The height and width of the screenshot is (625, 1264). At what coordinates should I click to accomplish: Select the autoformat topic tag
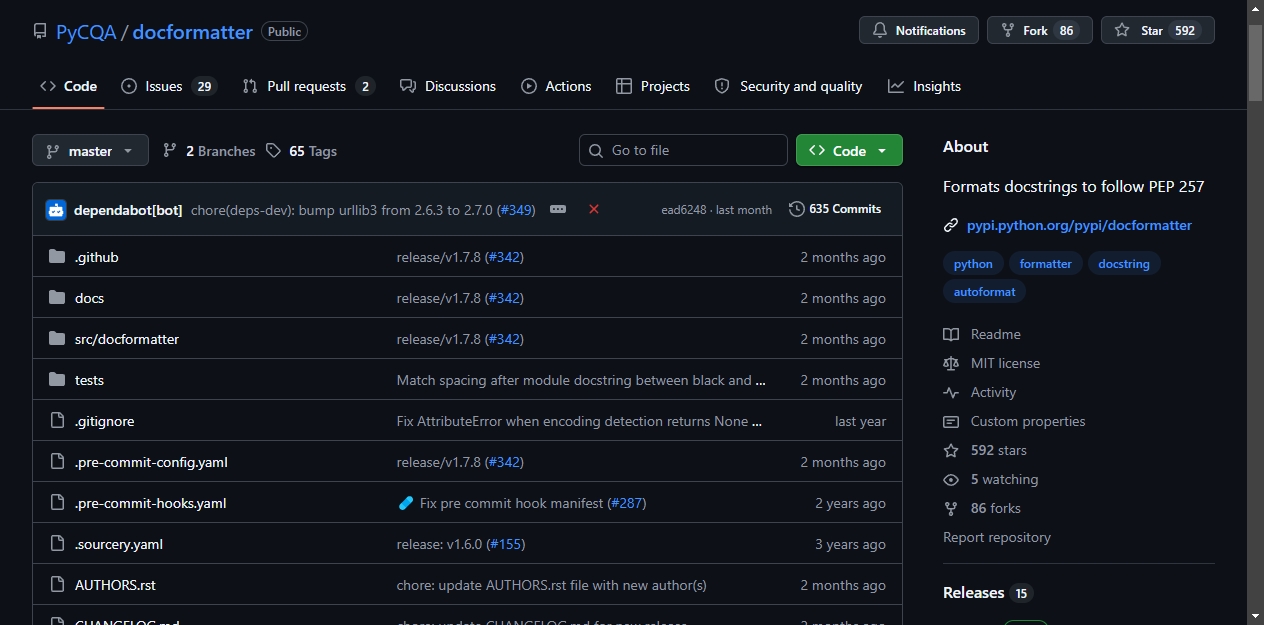pyautogui.click(x=984, y=292)
